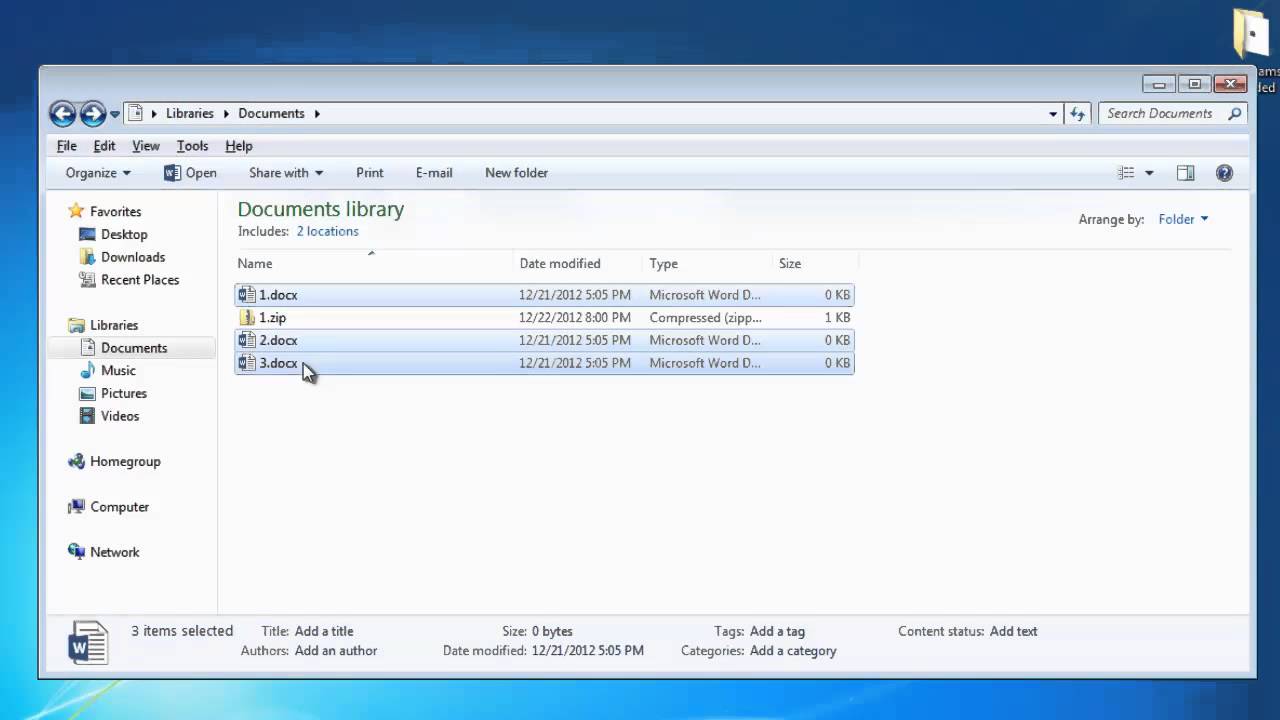Open Help via question mark icon

[x=1224, y=173]
